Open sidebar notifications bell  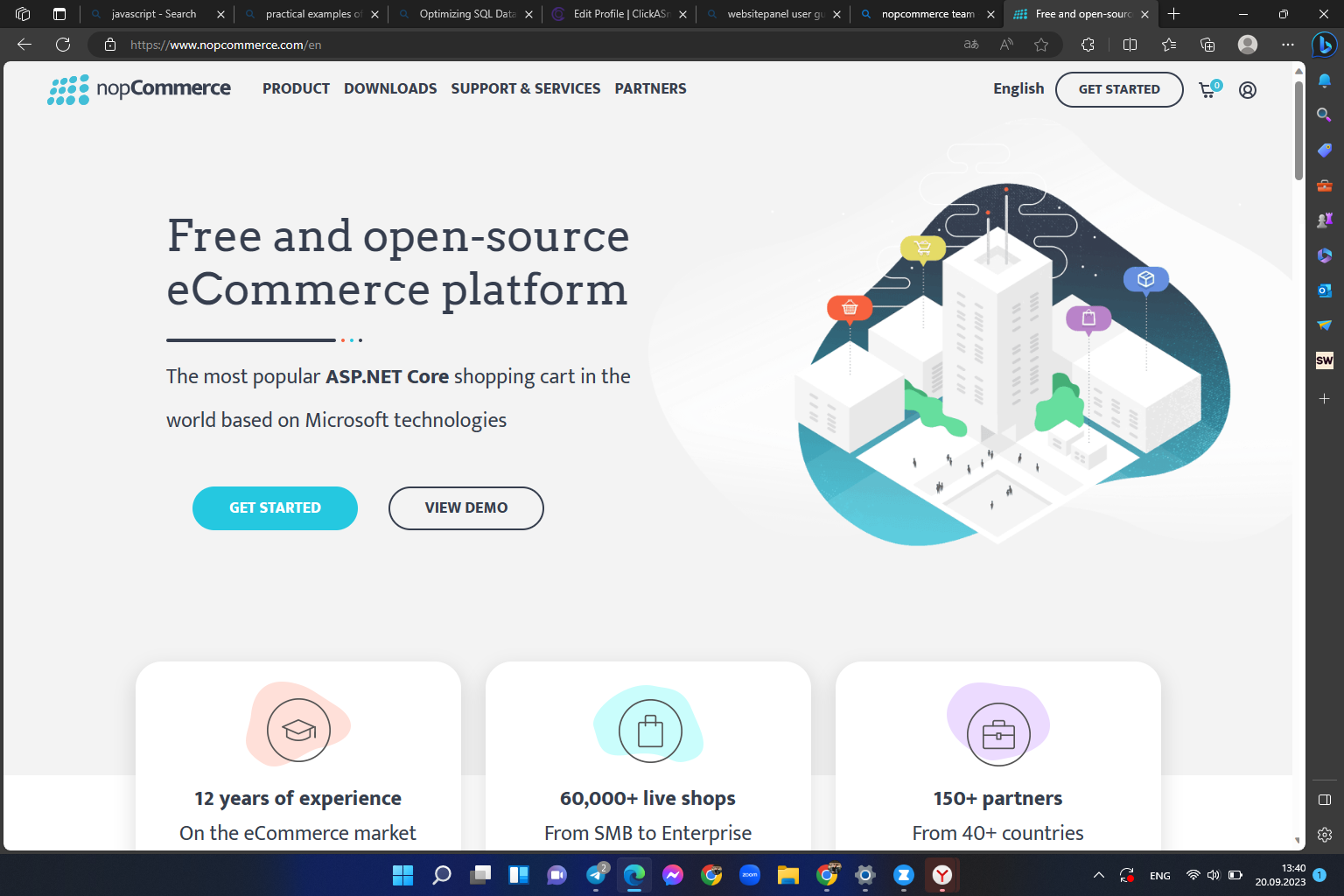pyautogui.click(x=1325, y=80)
